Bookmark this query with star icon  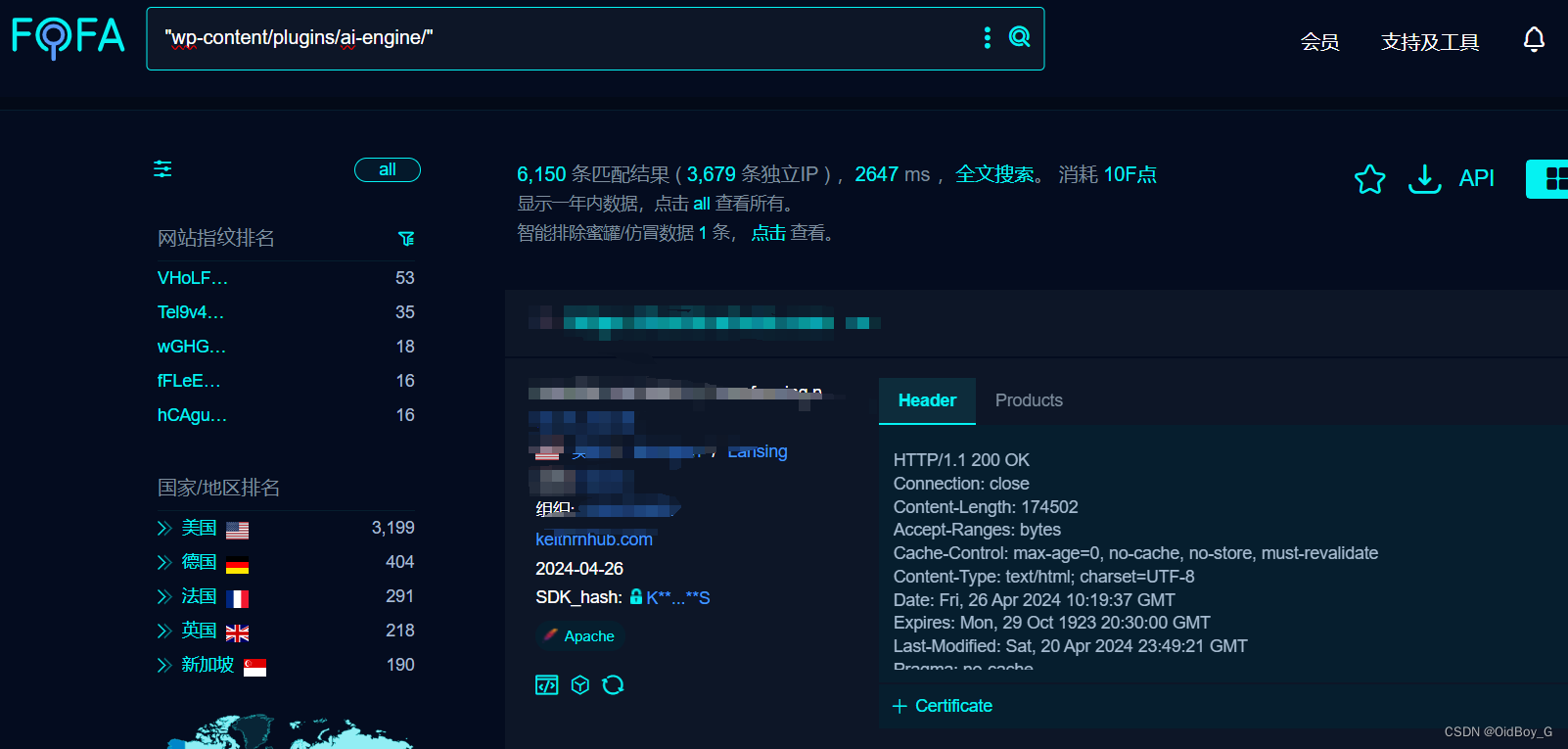tap(1369, 178)
